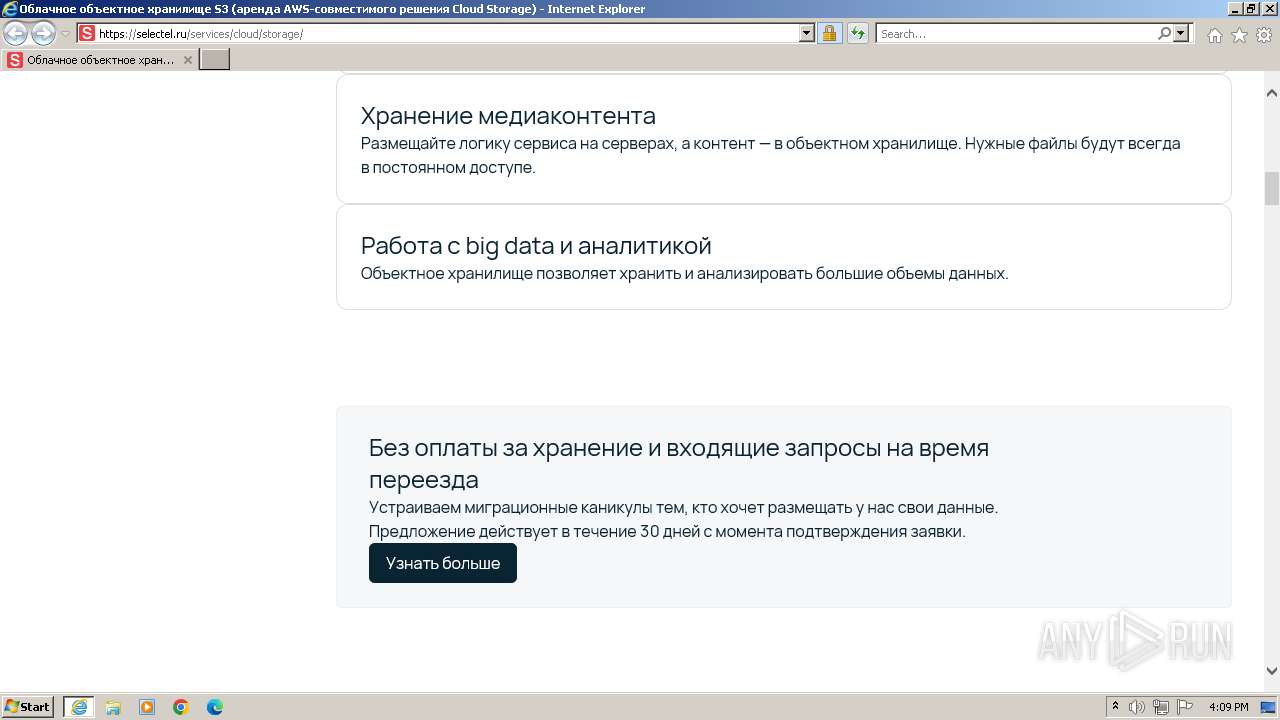Expand the address bar autocomplete dropdown
Image resolution: width=1280 pixels, height=720 pixels.
tap(807, 33)
